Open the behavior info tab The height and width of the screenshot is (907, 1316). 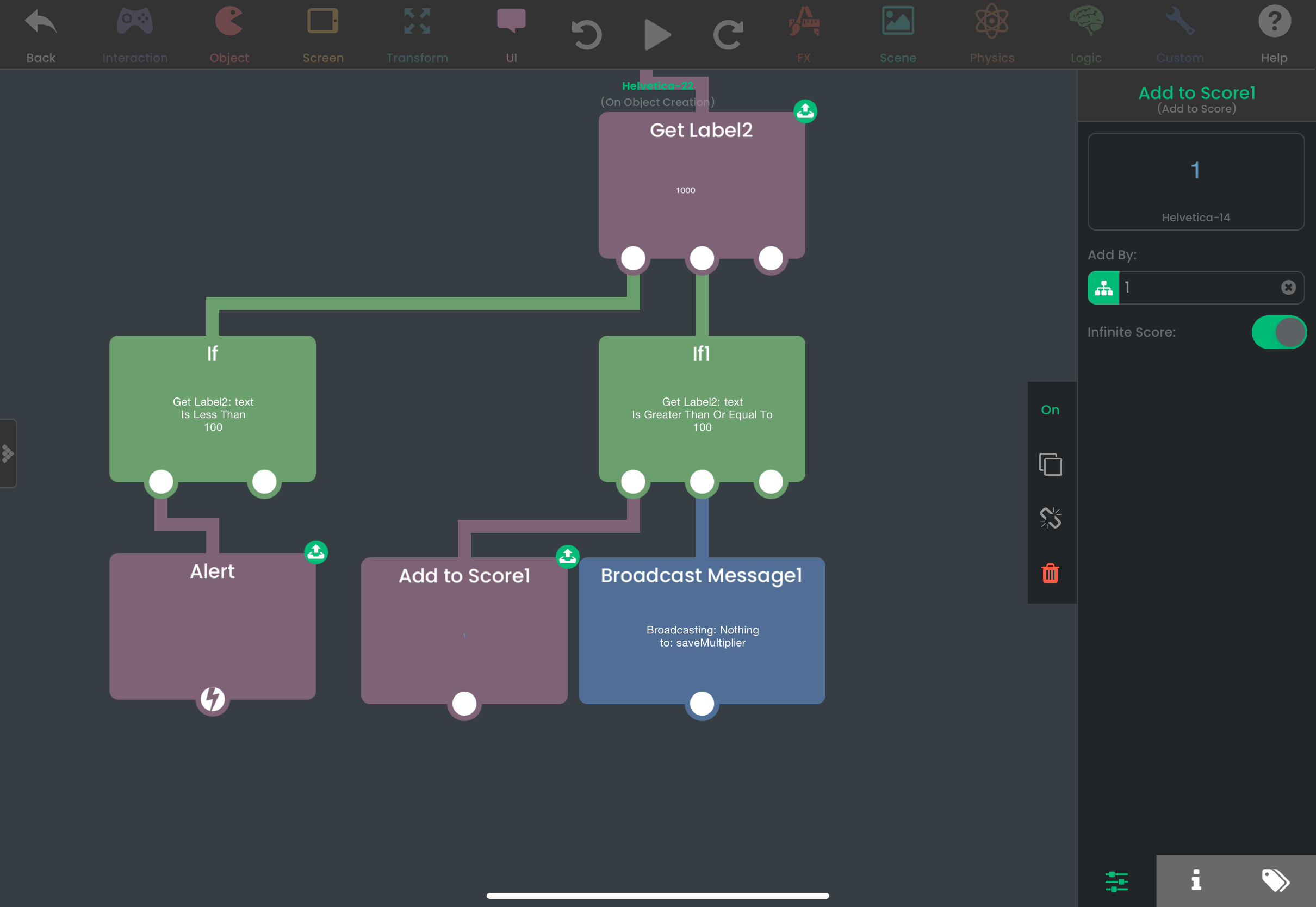pos(1195,881)
